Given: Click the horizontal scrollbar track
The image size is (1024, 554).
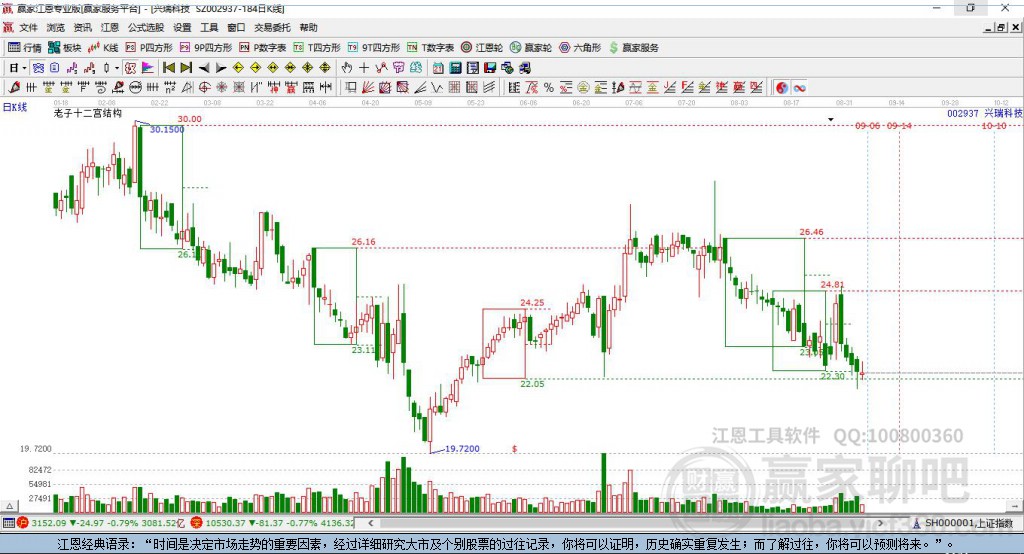Looking at the screenshot, I should (625, 523).
